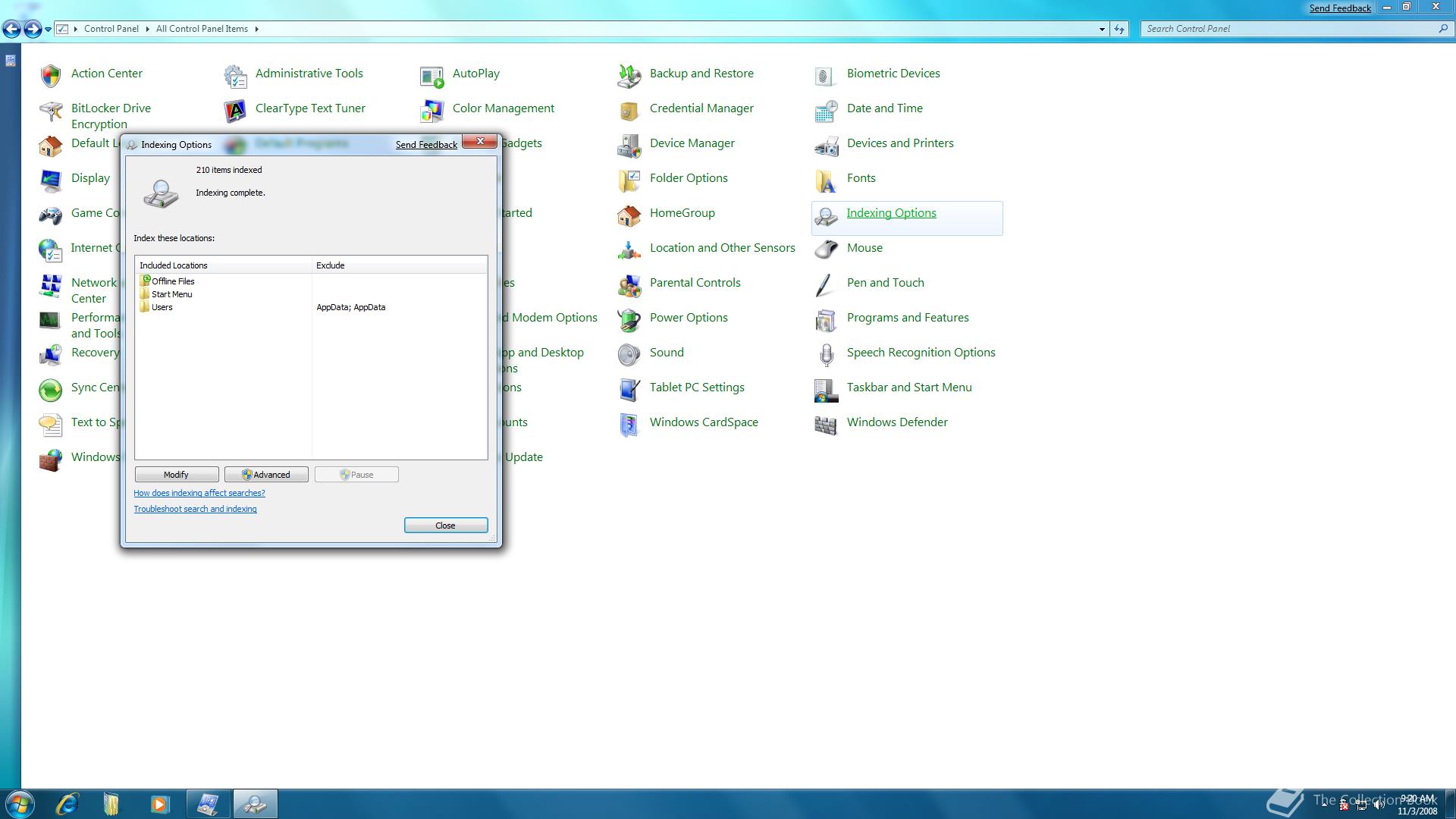Image resolution: width=1456 pixels, height=819 pixels.
Task: Click the Control Panel breadcrumb segment
Action: pyautogui.click(x=111, y=29)
